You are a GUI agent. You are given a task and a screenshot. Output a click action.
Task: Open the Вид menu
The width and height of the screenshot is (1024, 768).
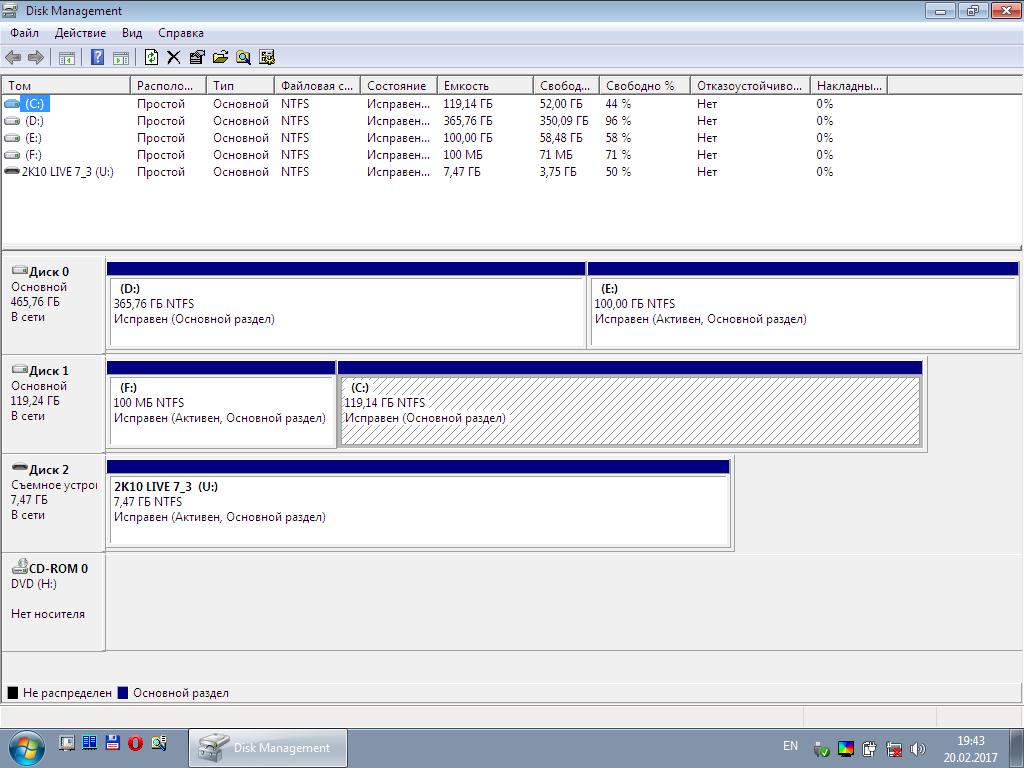[132, 33]
